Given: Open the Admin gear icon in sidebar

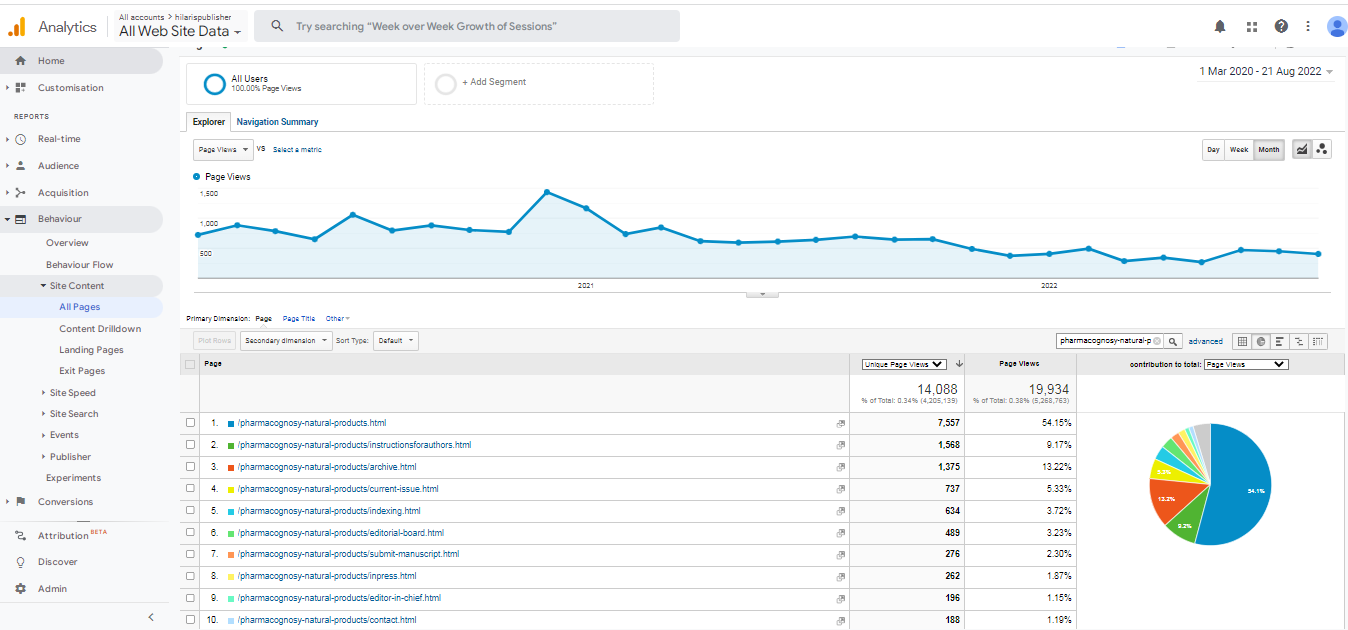Looking at the screenshot, I should [x=20, y=589].
